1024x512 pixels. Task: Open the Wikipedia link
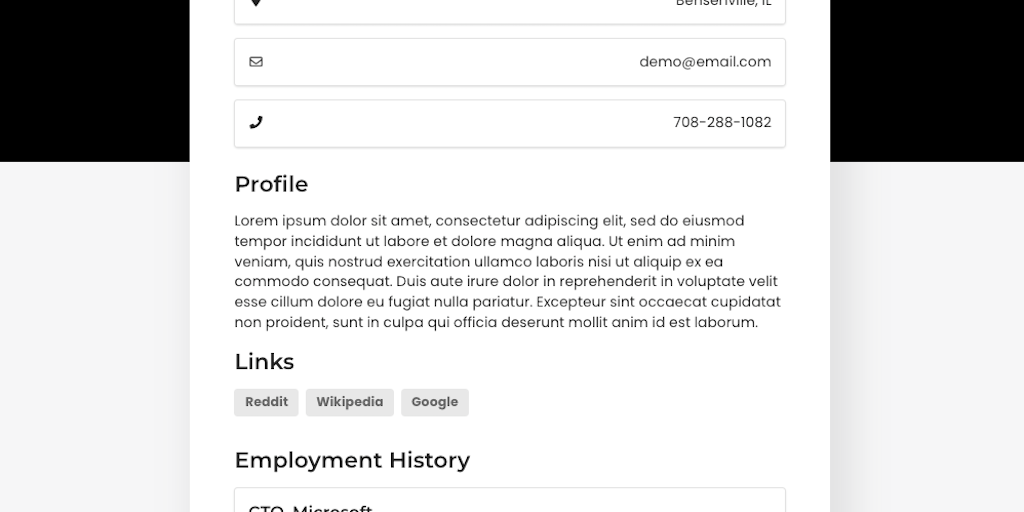coord(350,402)
